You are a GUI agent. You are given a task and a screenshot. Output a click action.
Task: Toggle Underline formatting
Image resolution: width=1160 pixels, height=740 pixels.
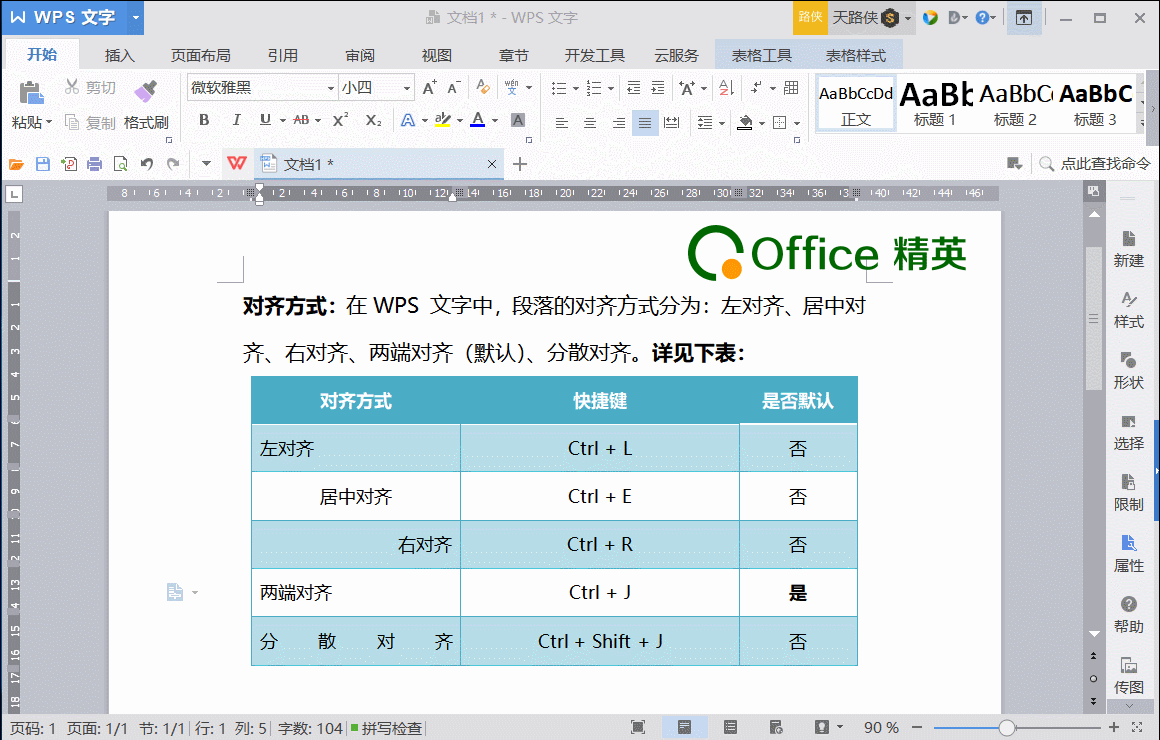[265, 120]
